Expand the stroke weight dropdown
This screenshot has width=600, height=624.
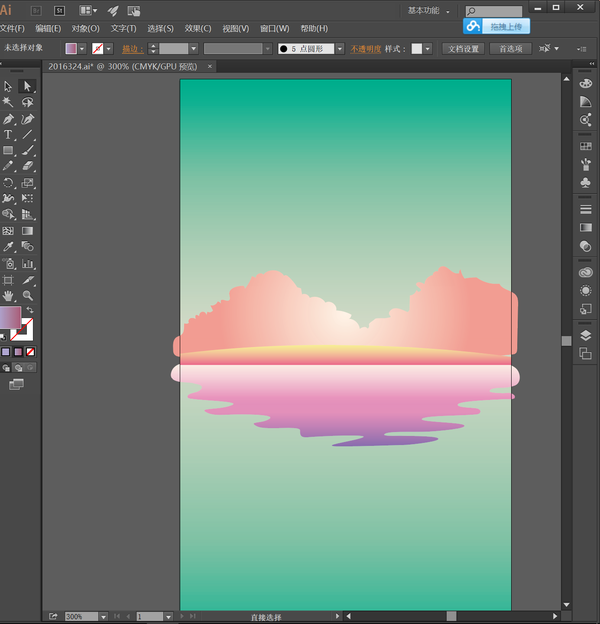194,49
